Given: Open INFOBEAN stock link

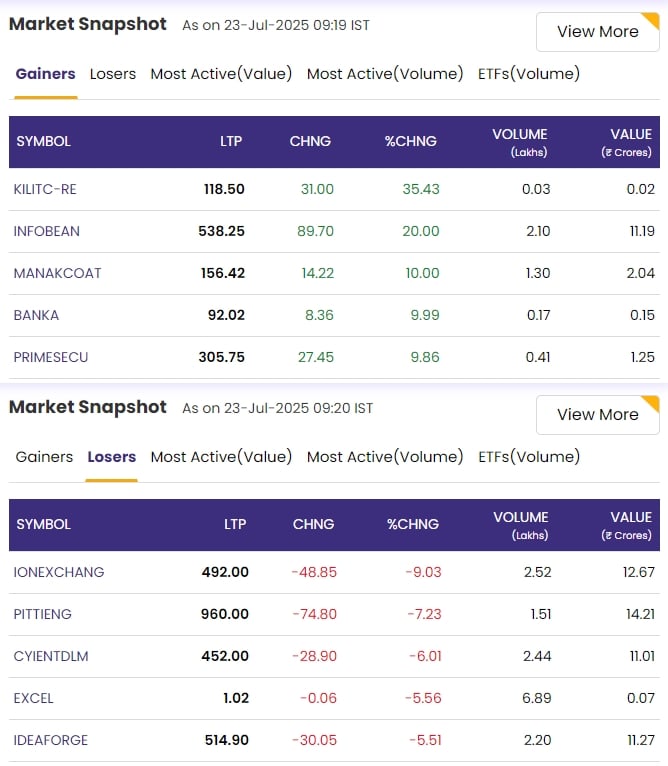Looking at the screenshot, I should point(46,231).
